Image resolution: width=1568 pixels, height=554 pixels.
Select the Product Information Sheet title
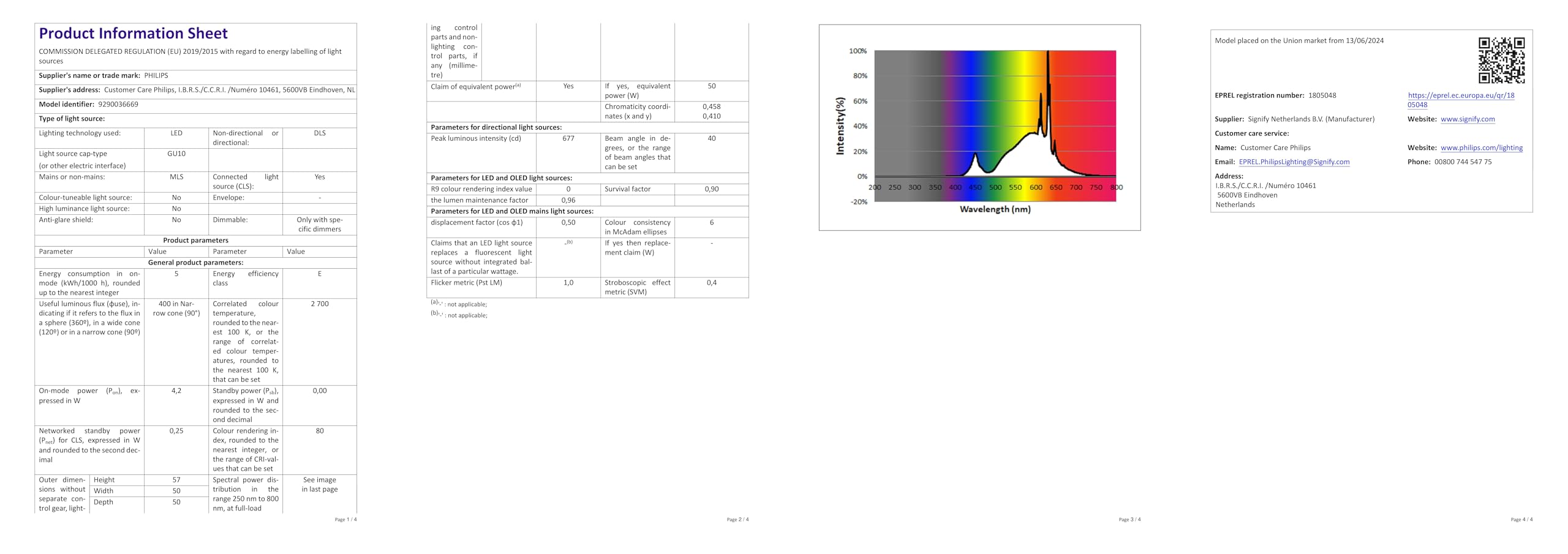[132, 34]
